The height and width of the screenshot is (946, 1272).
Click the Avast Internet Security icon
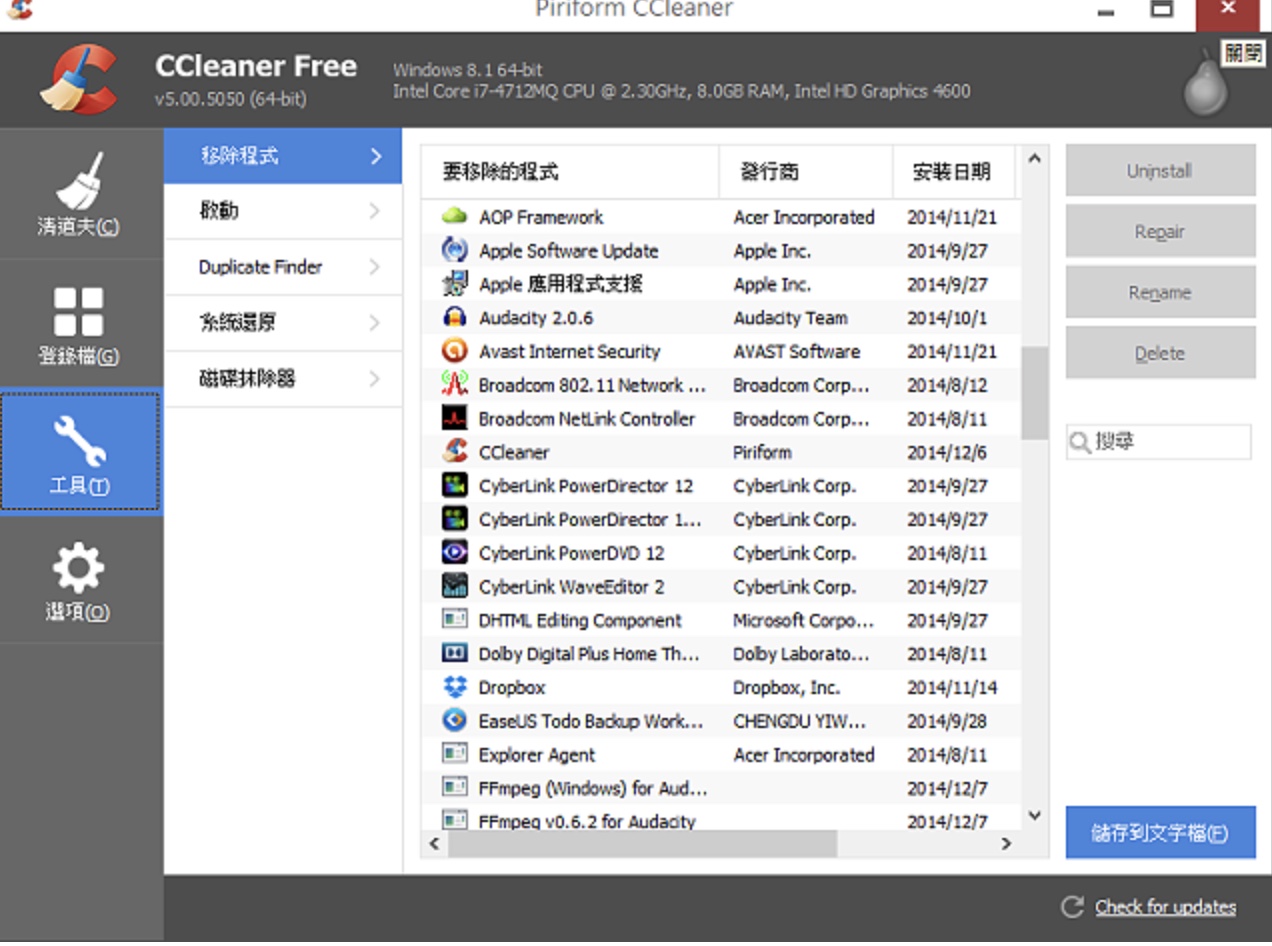(x=455, y=351)
